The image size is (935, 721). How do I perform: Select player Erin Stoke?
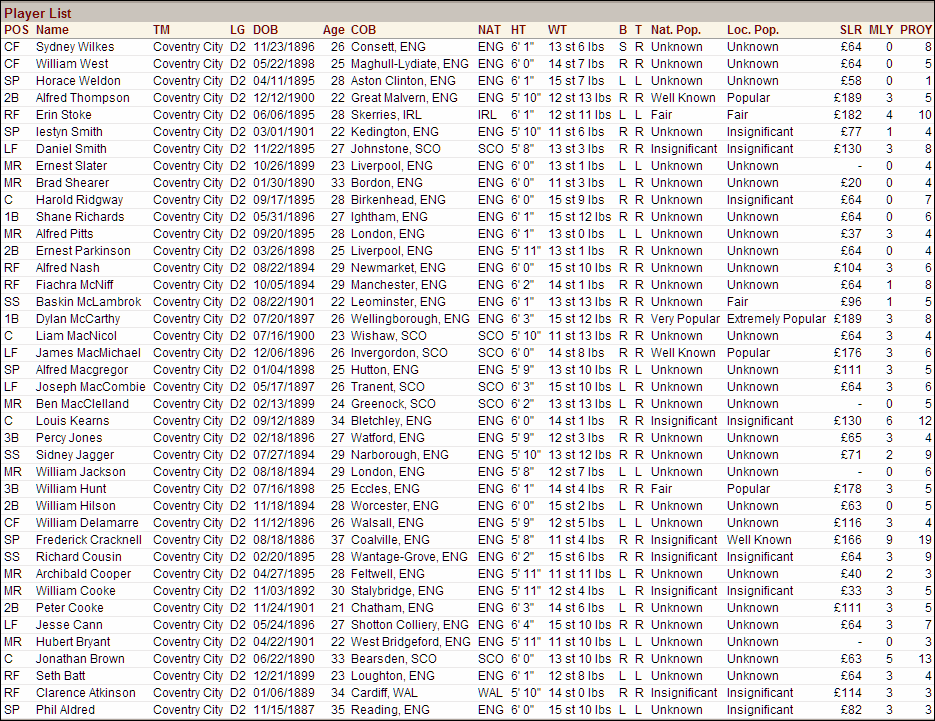tap(64, 115)
